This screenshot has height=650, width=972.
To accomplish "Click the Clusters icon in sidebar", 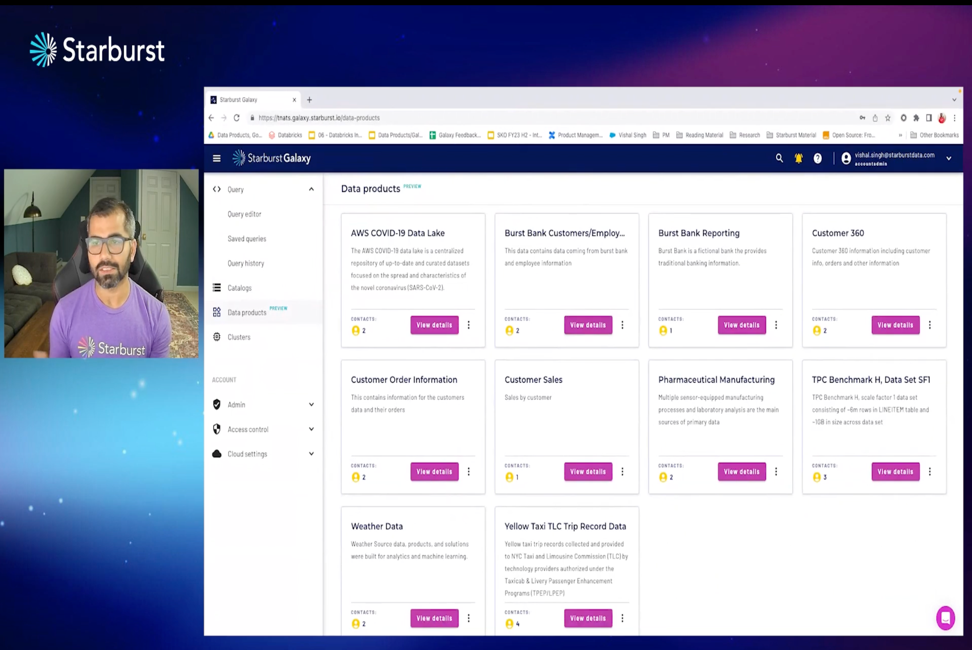I will (216, 337).
